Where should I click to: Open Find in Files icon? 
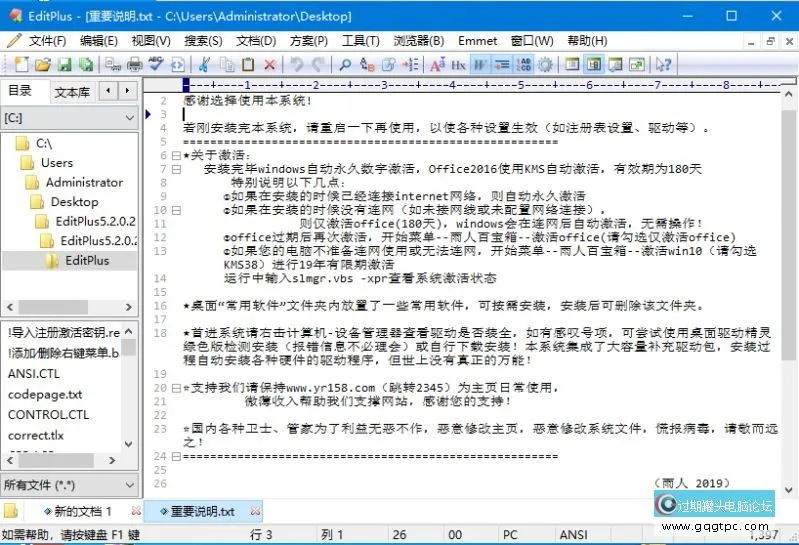point(388,65)
